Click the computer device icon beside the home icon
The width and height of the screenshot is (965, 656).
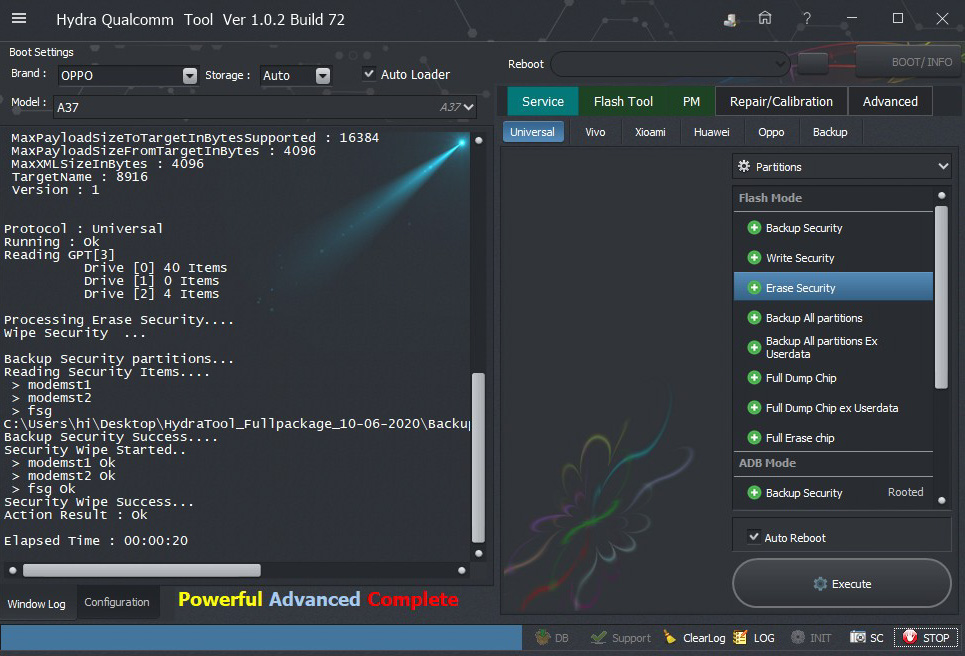730,20
